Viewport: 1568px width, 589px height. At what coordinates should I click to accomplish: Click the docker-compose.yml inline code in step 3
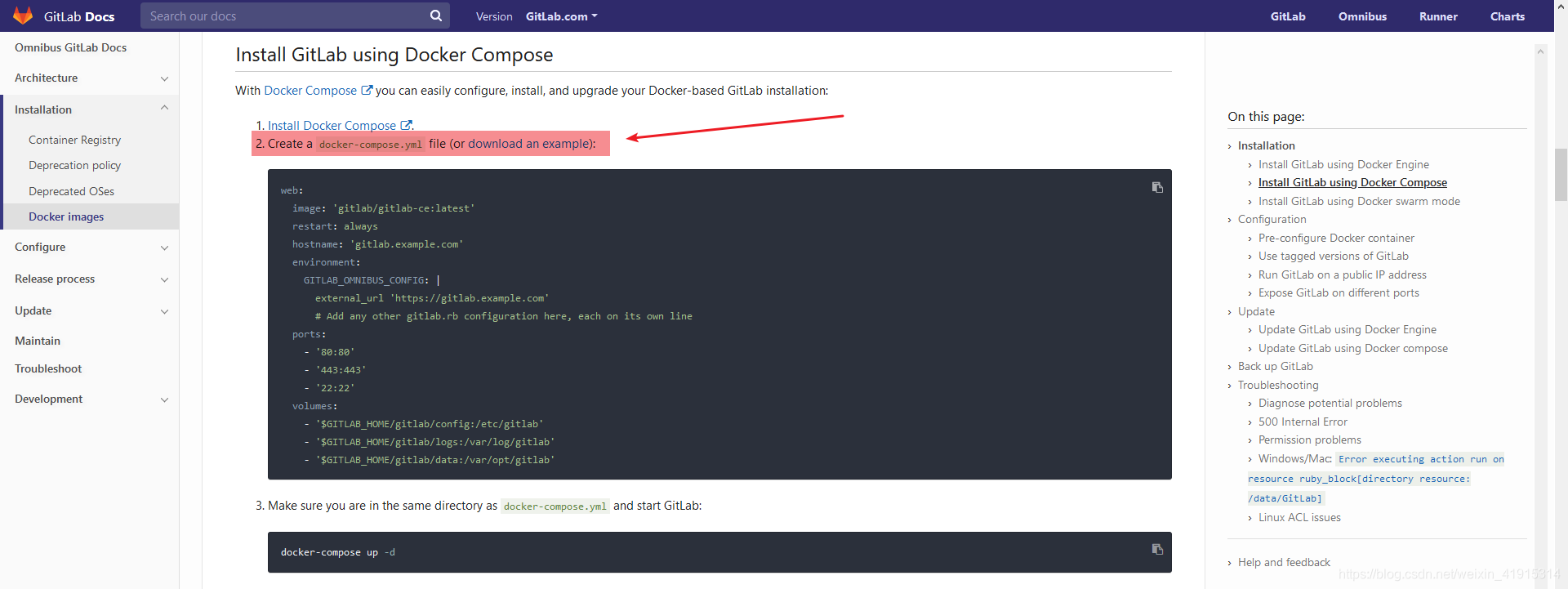coord(555,506)
